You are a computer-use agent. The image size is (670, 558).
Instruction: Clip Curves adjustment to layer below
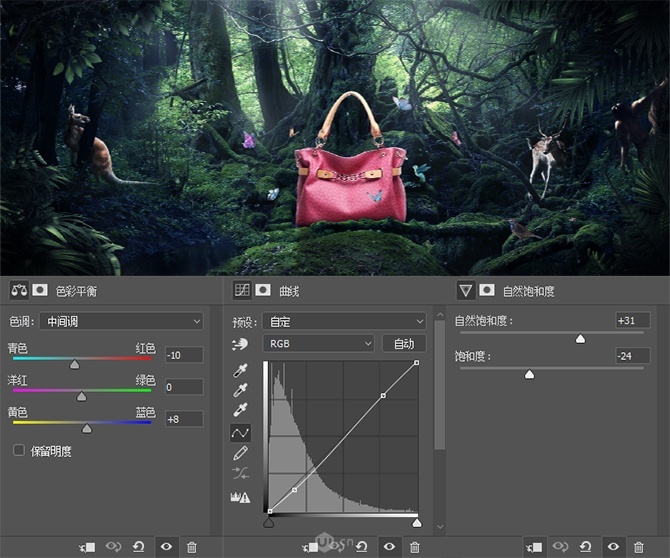point(310,547)
